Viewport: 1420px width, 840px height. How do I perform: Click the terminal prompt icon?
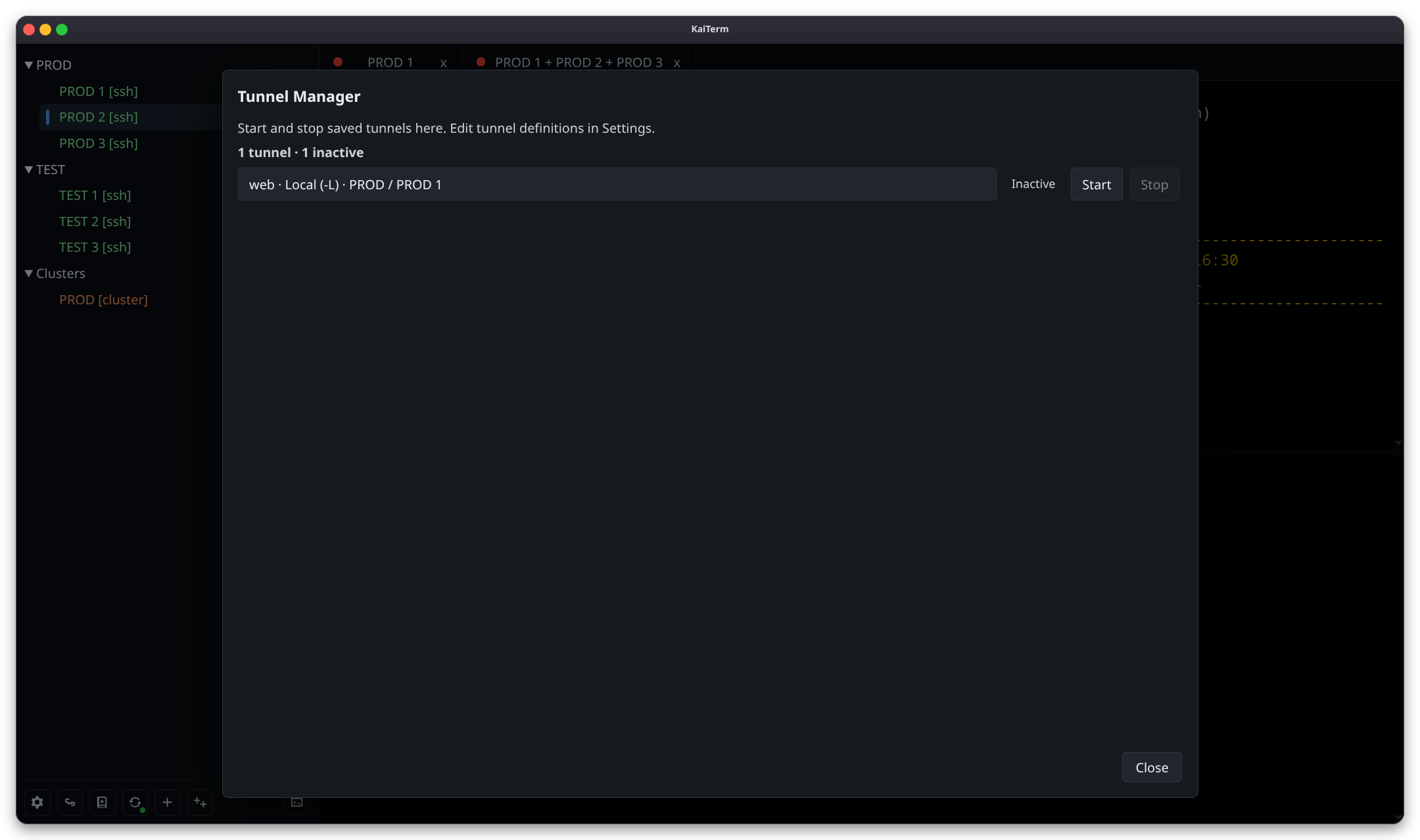coord(297,802)
